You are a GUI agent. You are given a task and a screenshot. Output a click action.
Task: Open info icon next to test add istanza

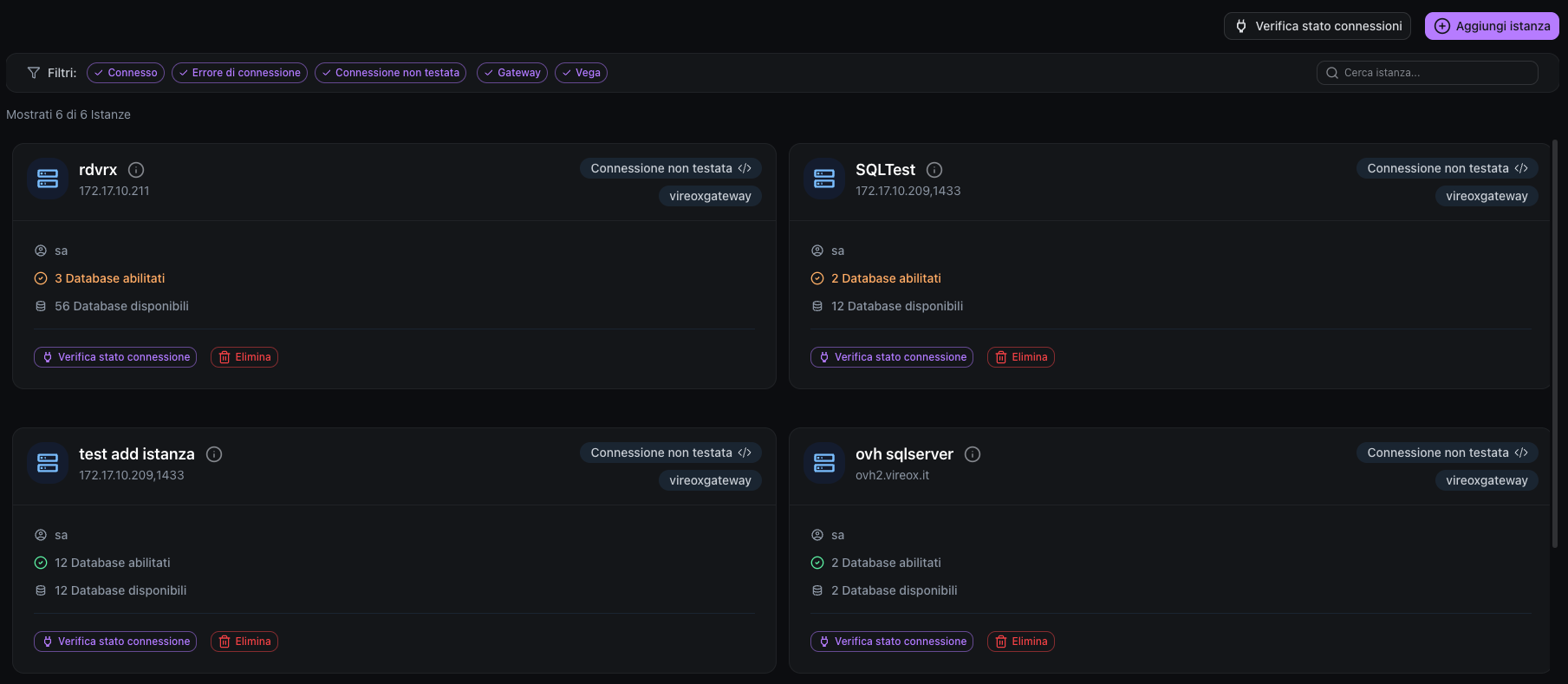tap(214, 454)
